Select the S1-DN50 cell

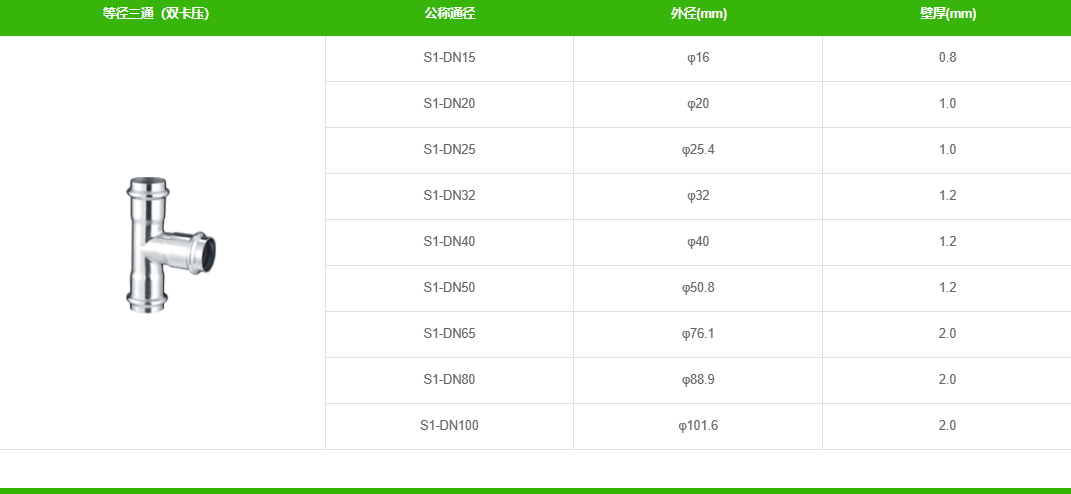[x=449, y=288]
